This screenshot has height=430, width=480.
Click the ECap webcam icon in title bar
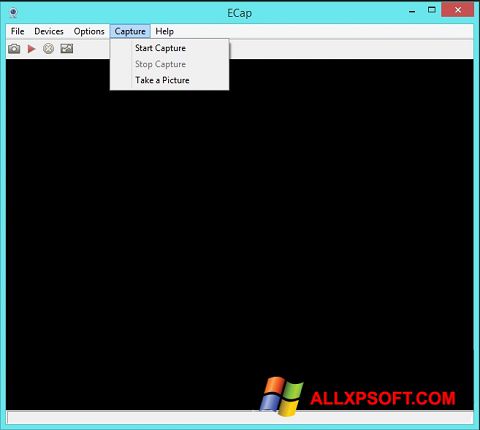click(x=13, y=13)
